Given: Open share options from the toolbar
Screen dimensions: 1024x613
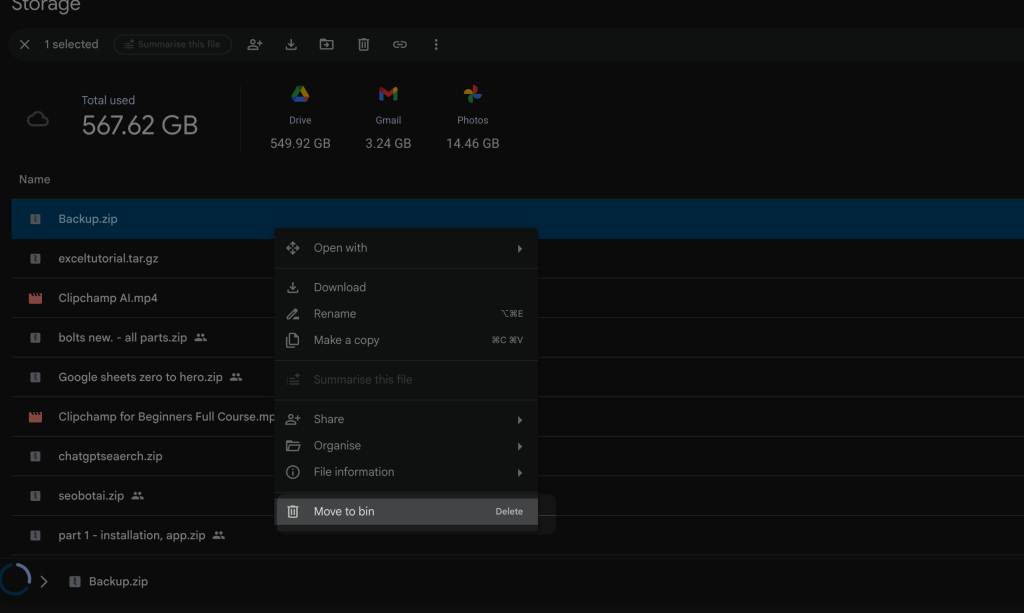Looking at the screenshot, I should click(x=254, y=44).
